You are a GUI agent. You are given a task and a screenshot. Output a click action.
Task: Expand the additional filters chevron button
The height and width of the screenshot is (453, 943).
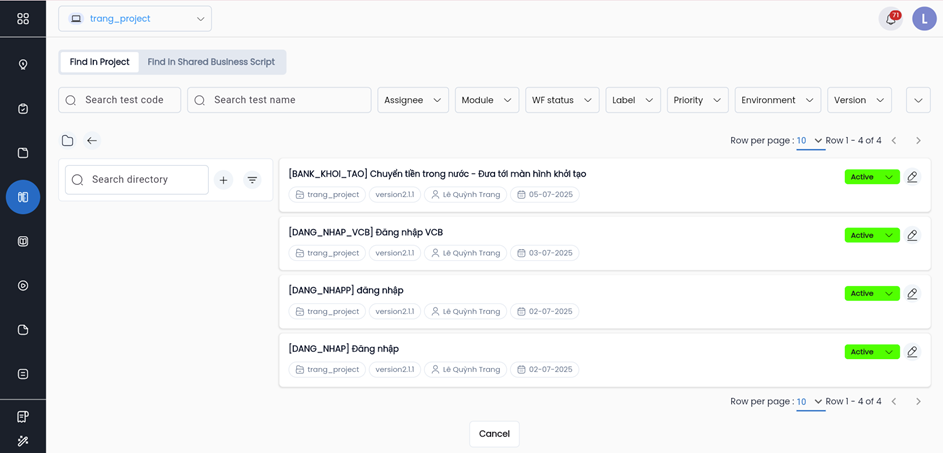point(917,100)
